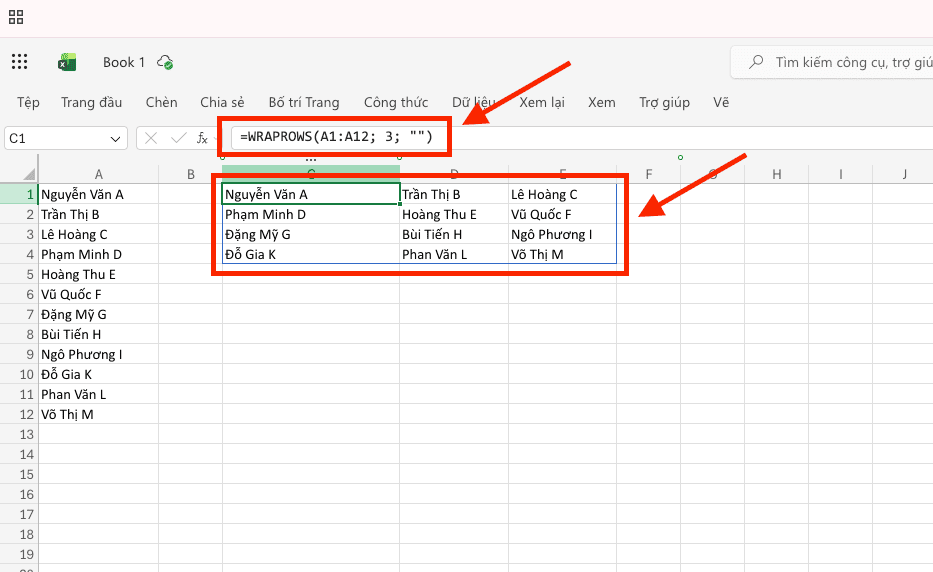The height and width of the screenshot is (572, 933).
Task: Select column H header
Action: coord(777,174)
